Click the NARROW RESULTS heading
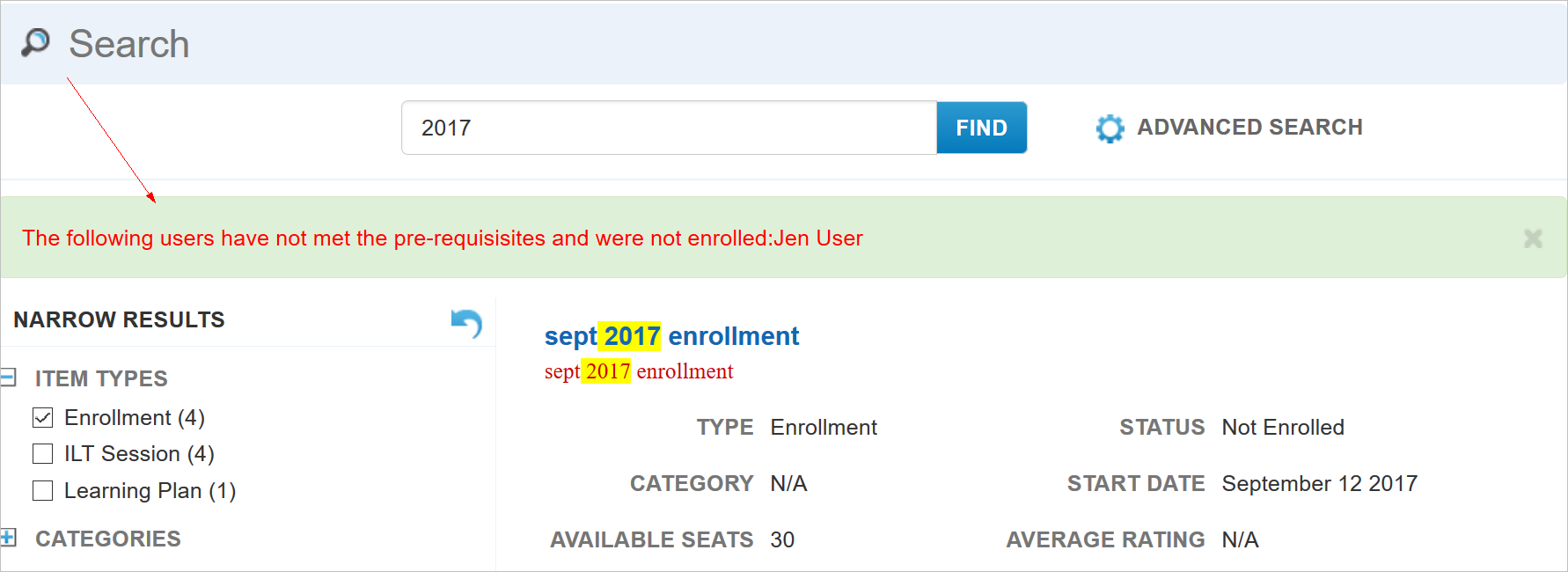 click(119, 319)
